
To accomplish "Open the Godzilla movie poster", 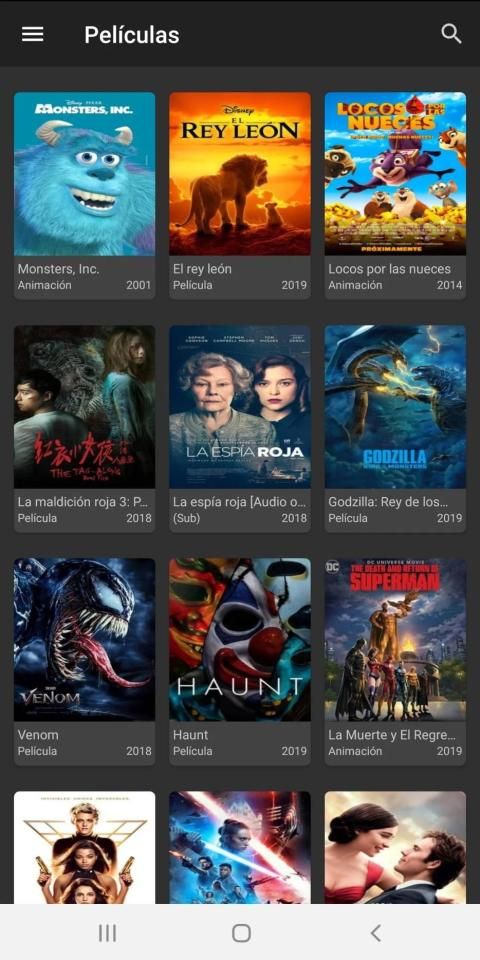I will click(396, 407).
